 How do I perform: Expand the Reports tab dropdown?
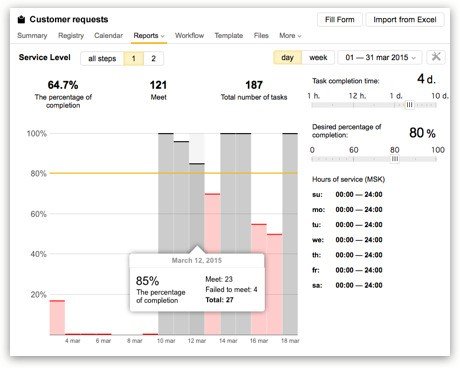coord(149,36)
